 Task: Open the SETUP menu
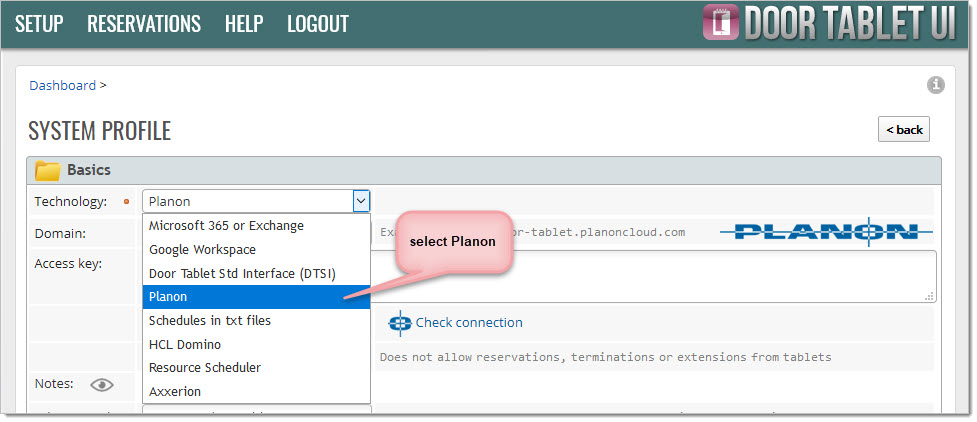pos(39,24)
